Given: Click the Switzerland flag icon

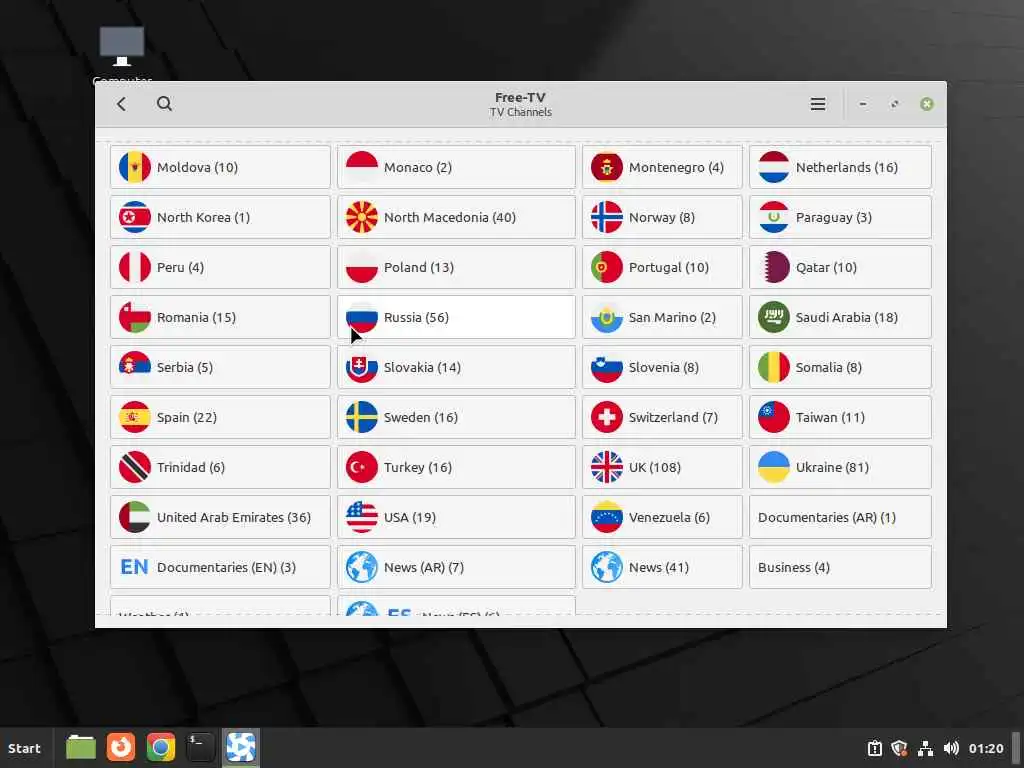Looking at the screenshot, I should [607, 417].
